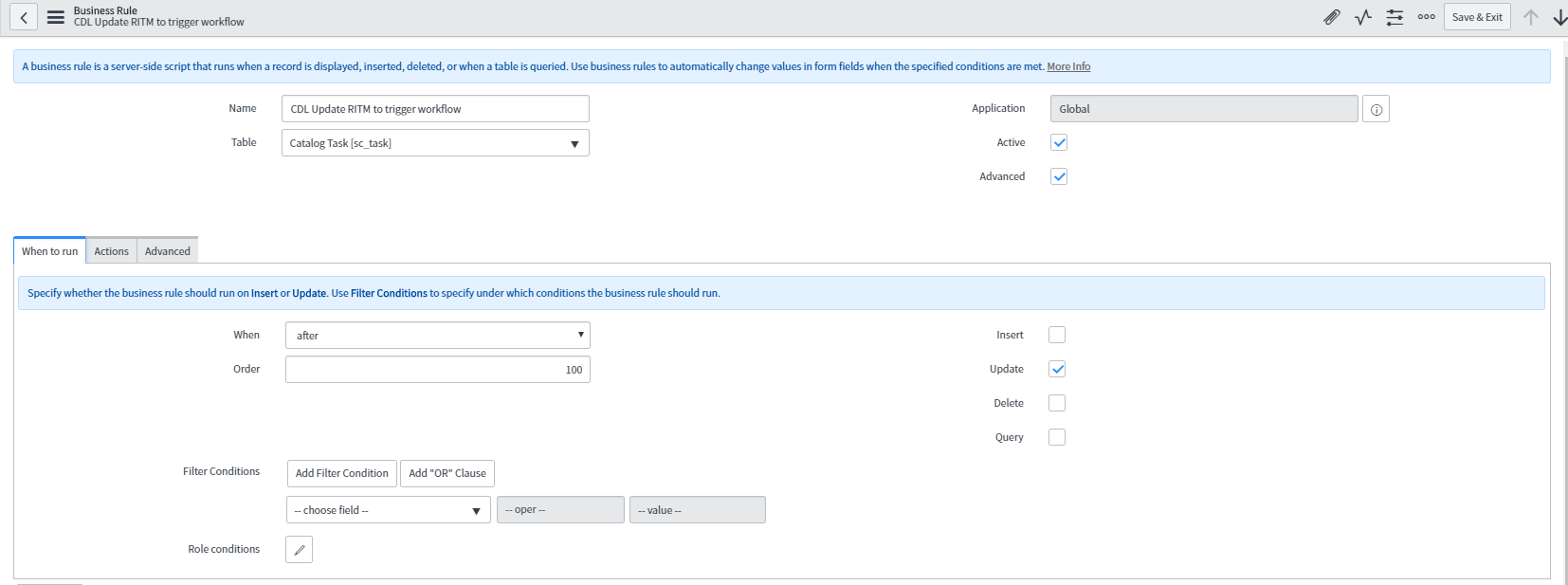Open the more options ellipsis icon
This screenshot has height=585, width=1568.
click(x=1426, y=17)
